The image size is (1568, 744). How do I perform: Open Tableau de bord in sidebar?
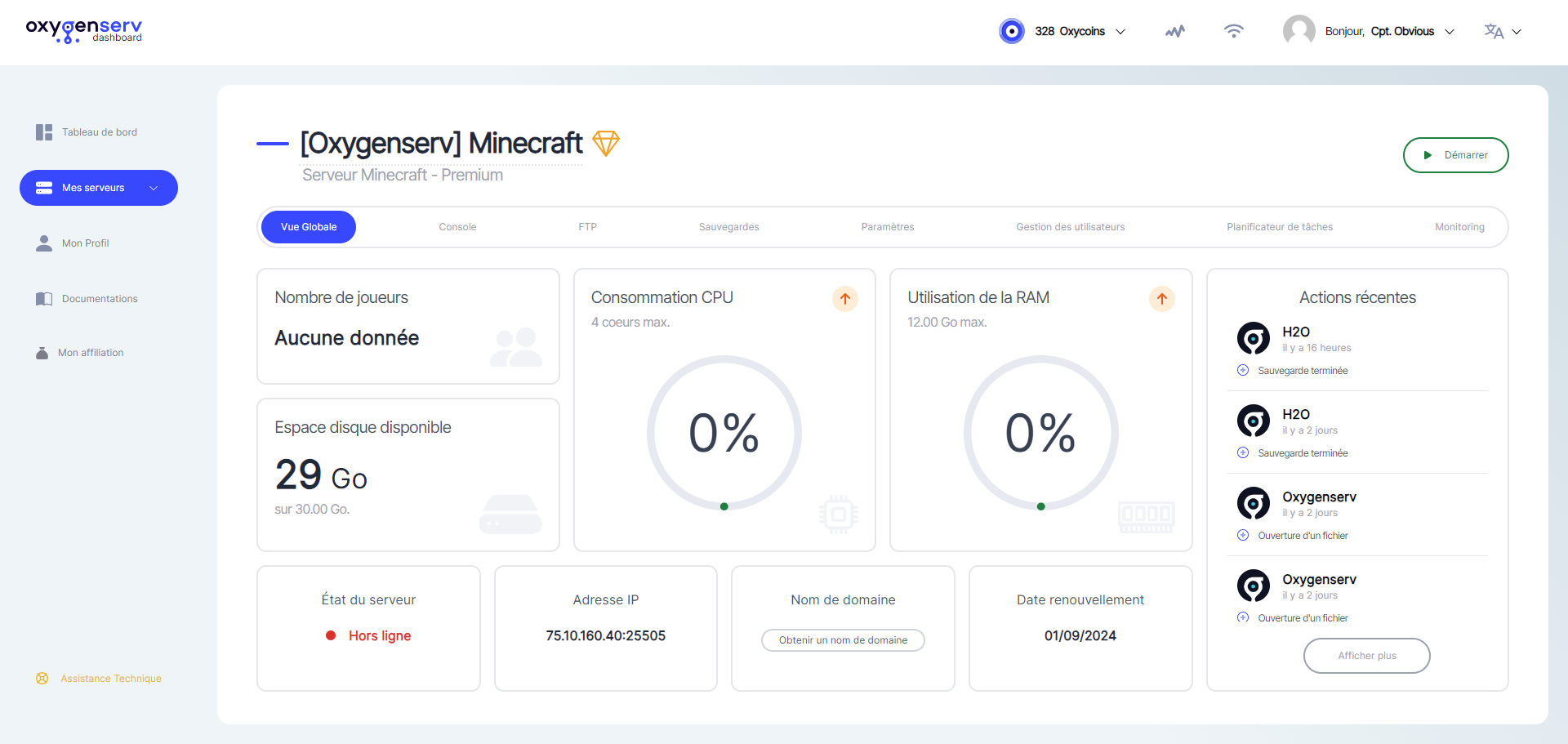100,132
